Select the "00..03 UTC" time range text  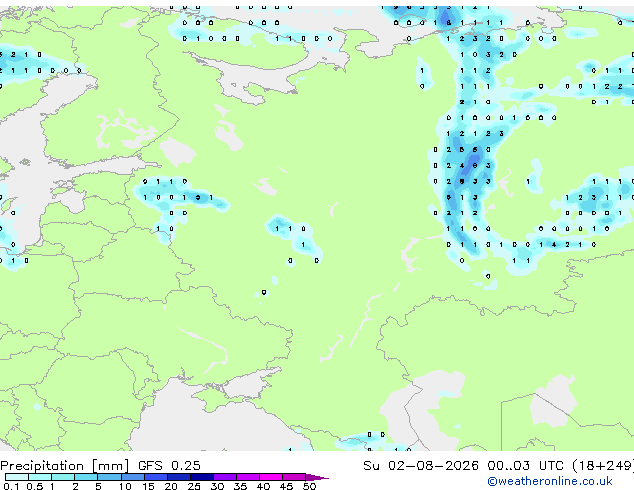click(x=525, y=465)
